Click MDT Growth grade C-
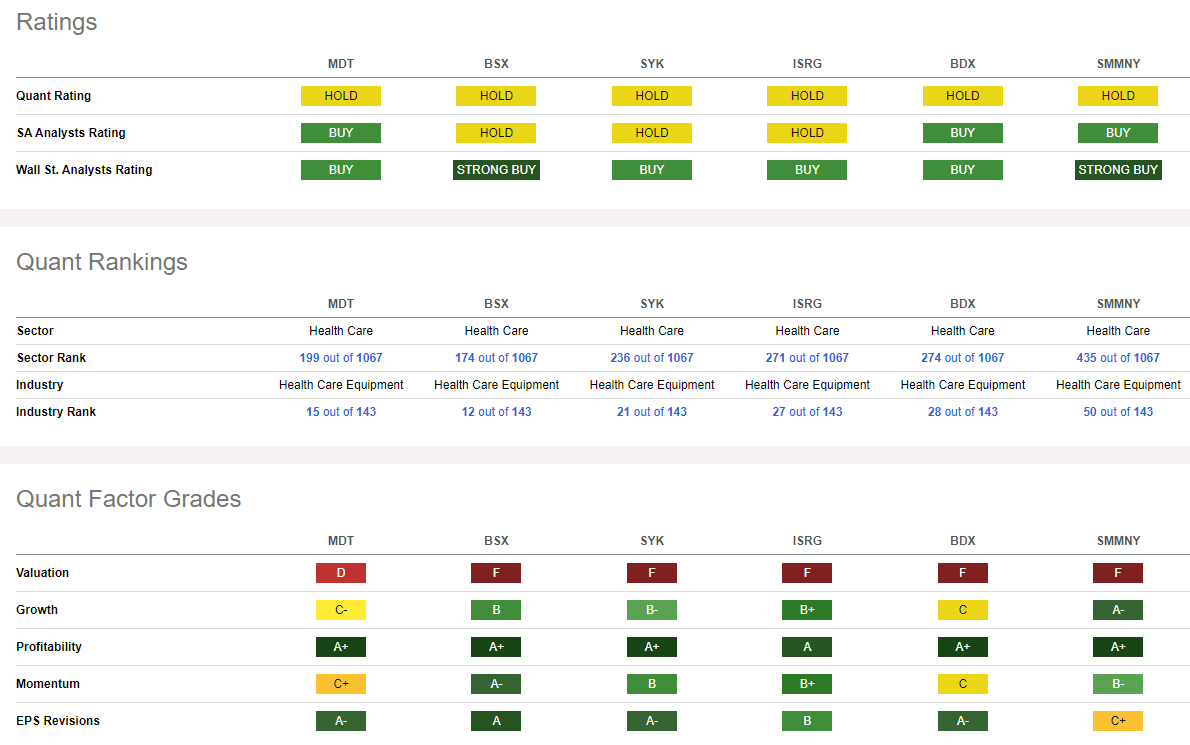The image size is (1190, 745). [341, 610]
